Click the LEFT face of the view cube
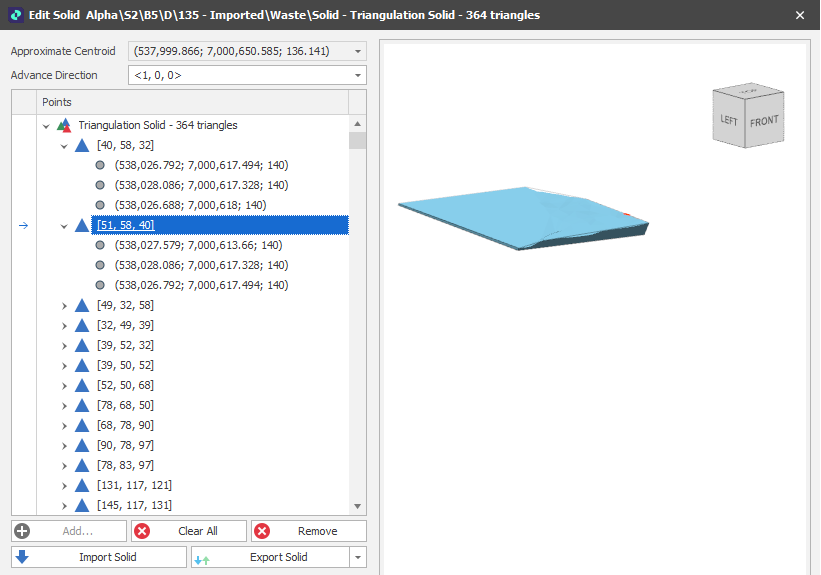Screen dimensions: 821x575 (x=729, y=119)
